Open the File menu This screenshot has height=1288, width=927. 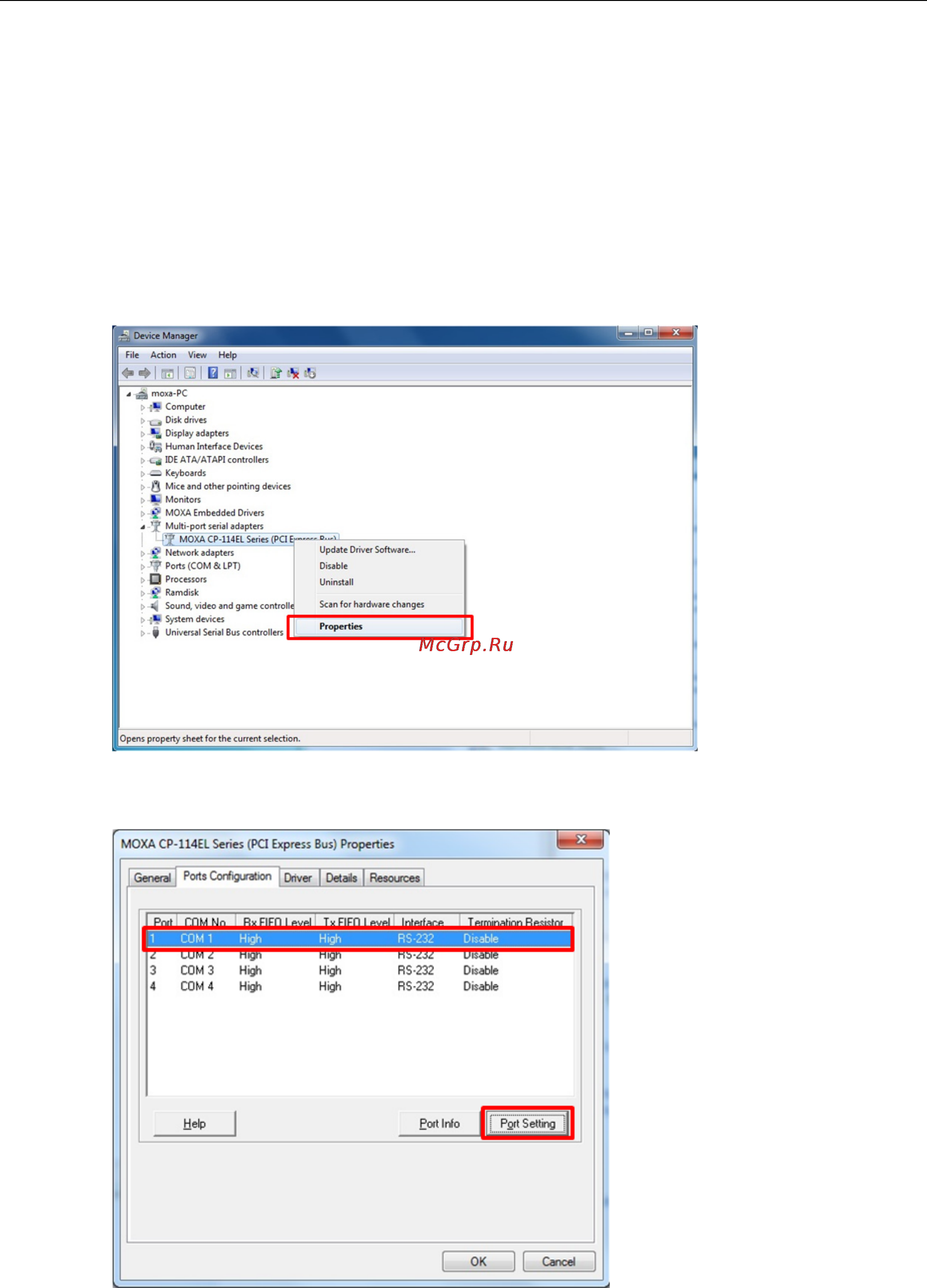132,355
